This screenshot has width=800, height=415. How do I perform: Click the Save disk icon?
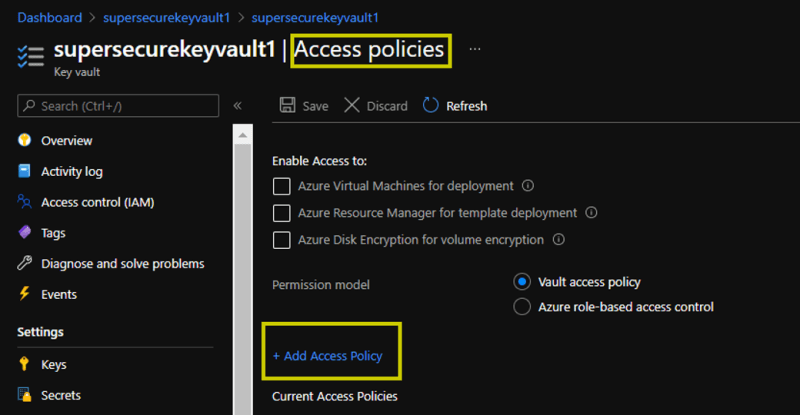(287, 105)
